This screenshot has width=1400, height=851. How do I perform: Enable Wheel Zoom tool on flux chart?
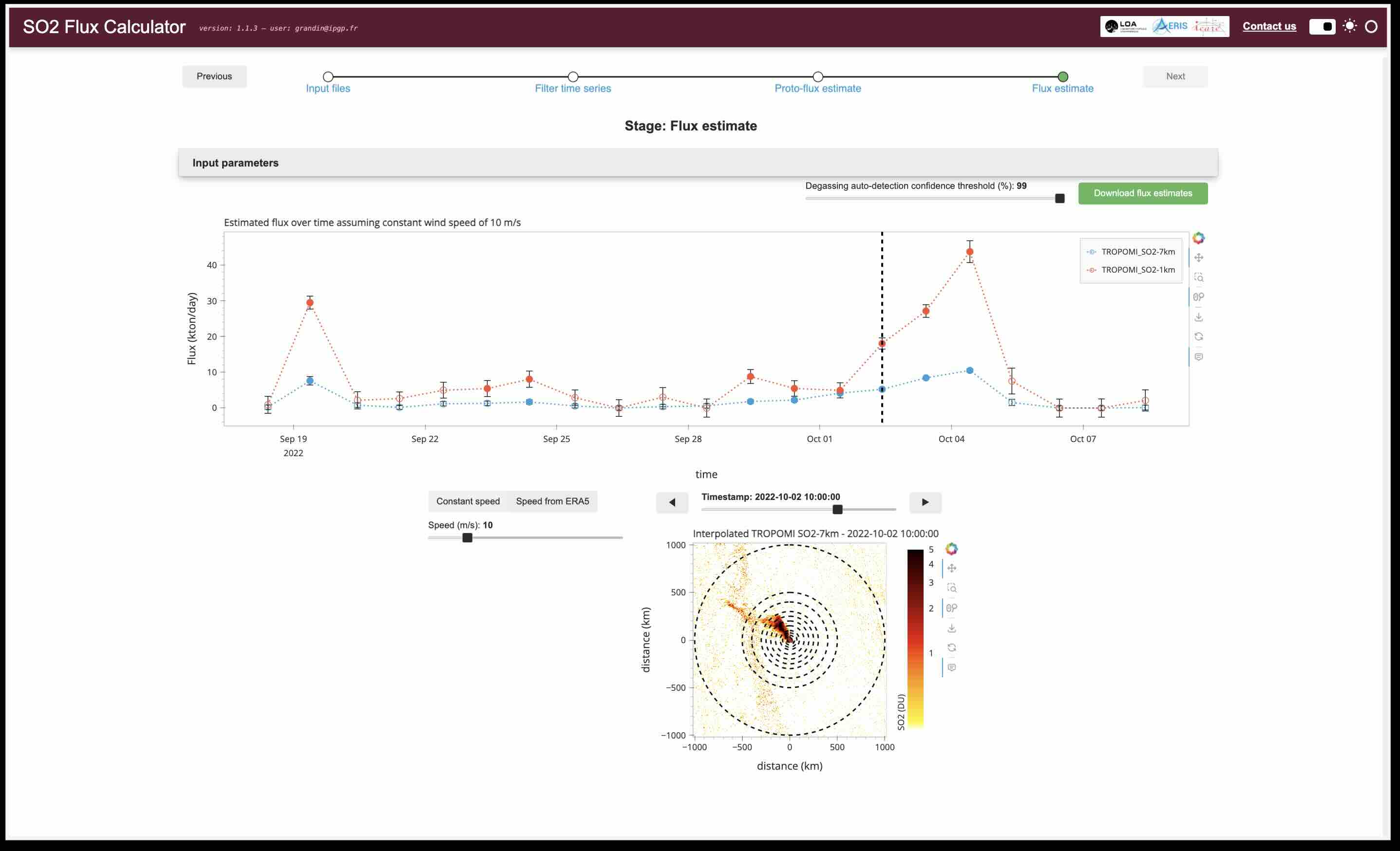click(x=1198, y=297)
